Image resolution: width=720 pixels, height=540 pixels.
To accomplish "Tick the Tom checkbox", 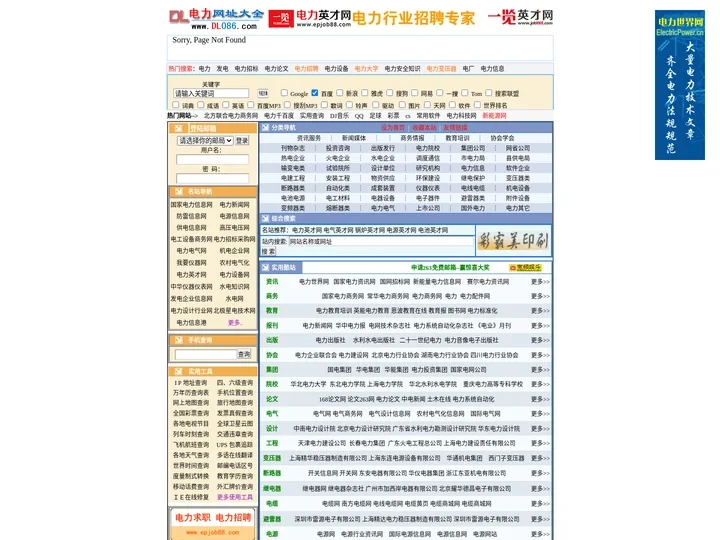I will tap(465, 93).
